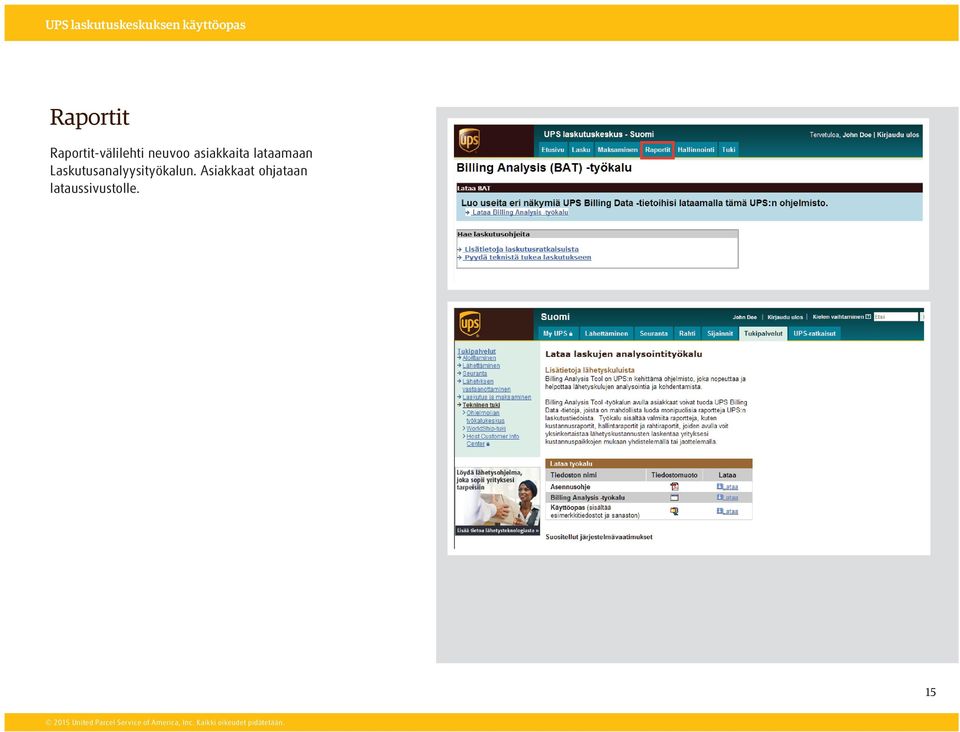Click Kirjaudu ulos in billing center header
This screenshot has height=732, width=960.
point(898,135)
